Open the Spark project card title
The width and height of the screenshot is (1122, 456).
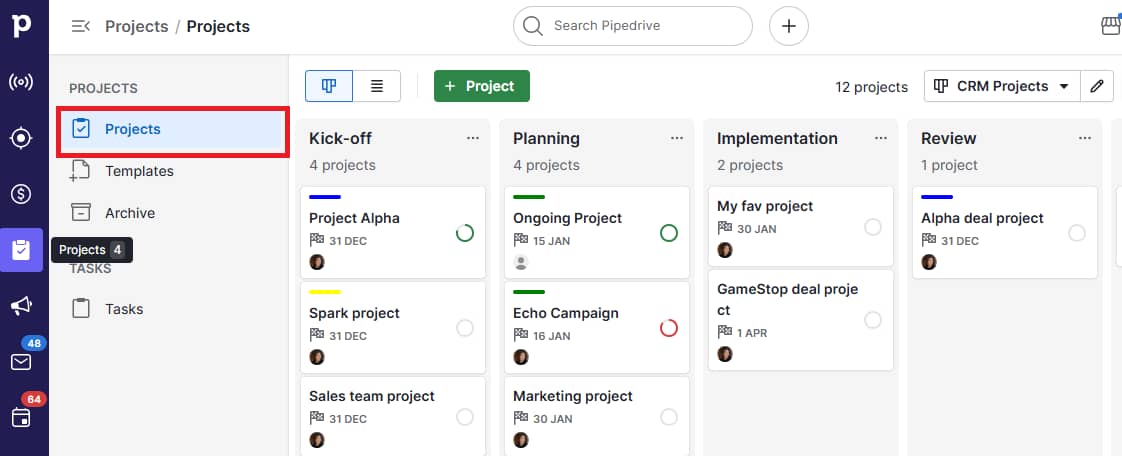[x=354, y=314]
